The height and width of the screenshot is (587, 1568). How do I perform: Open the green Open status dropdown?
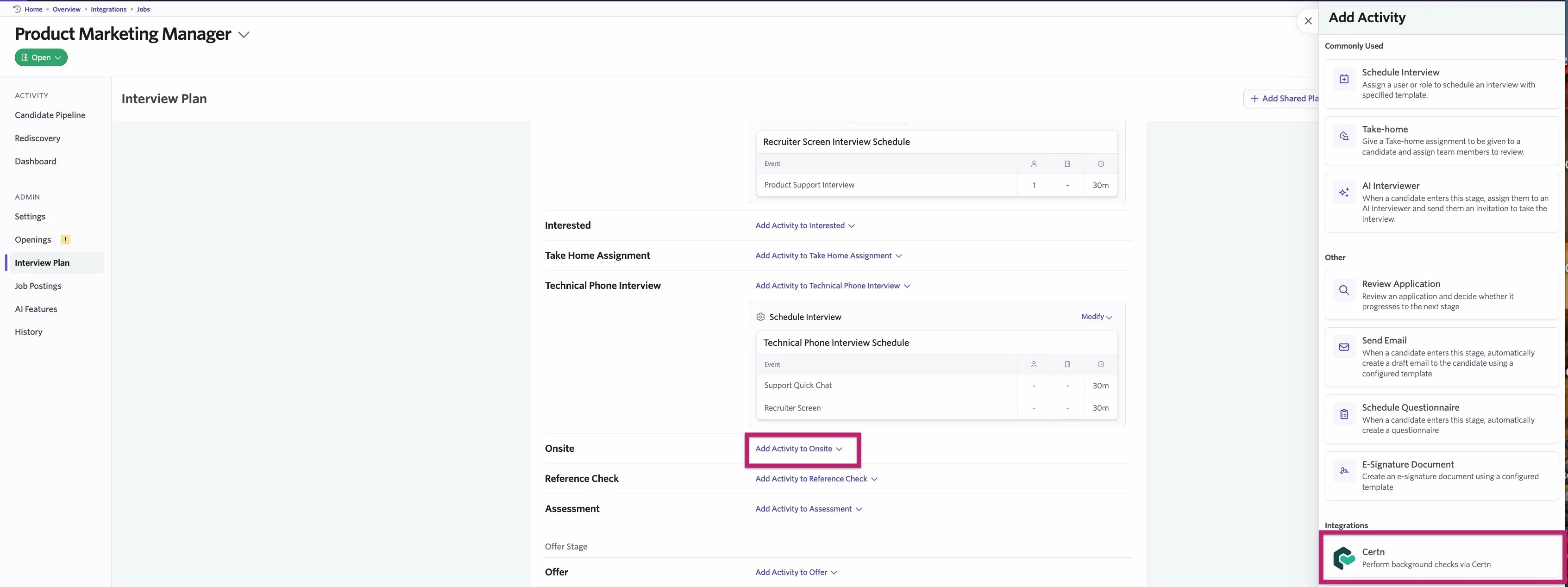[41, 57]
